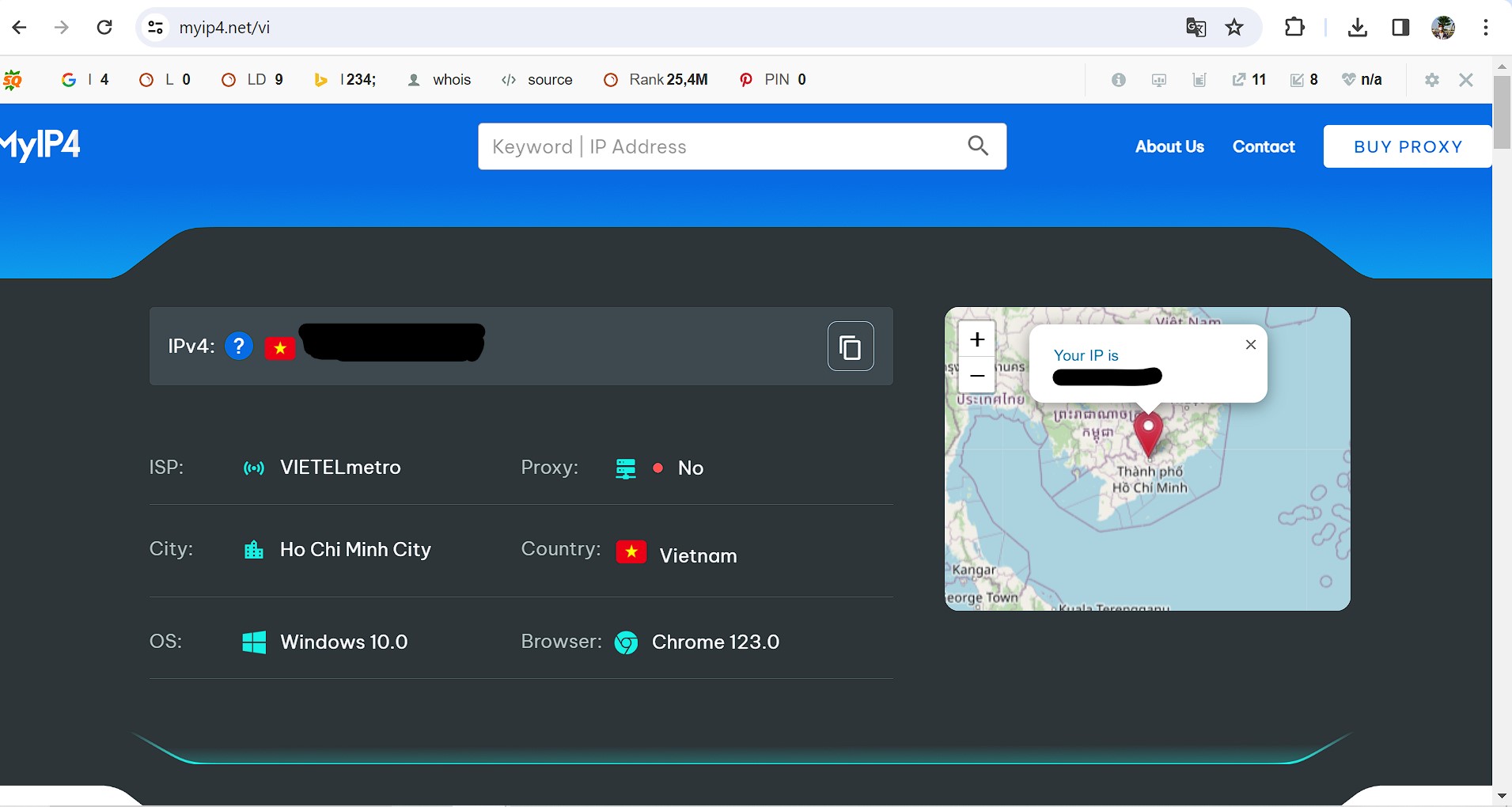Click the Chrome 123.0 browser value
This screenshot has width=1512, height=807.
coord(715,642)
